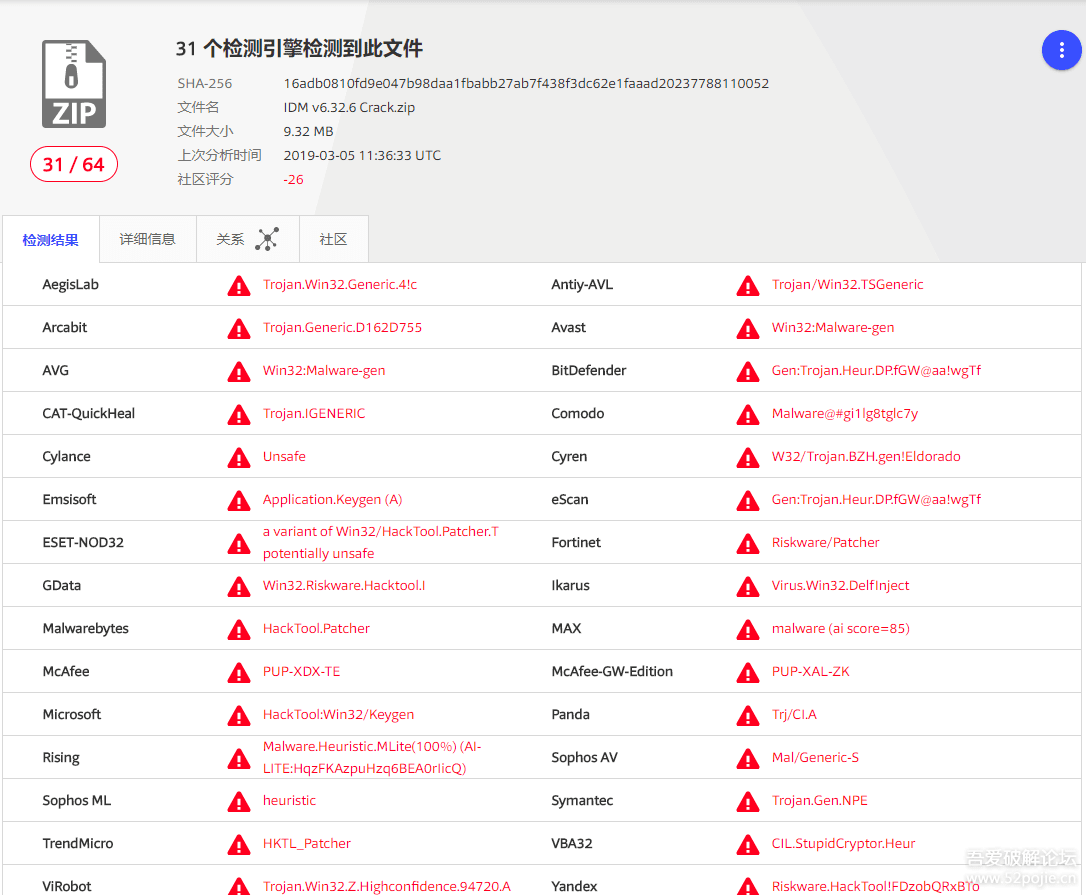Open the 详细信息 tab
The image size is (1086, 895).
click(148, 239)
